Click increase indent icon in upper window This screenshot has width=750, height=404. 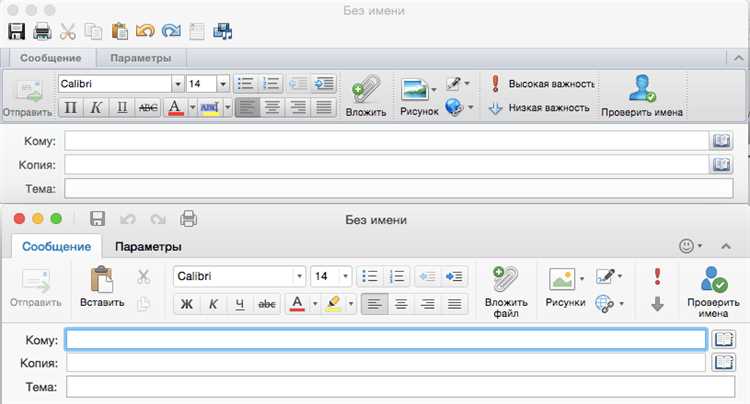coord(324,84)
